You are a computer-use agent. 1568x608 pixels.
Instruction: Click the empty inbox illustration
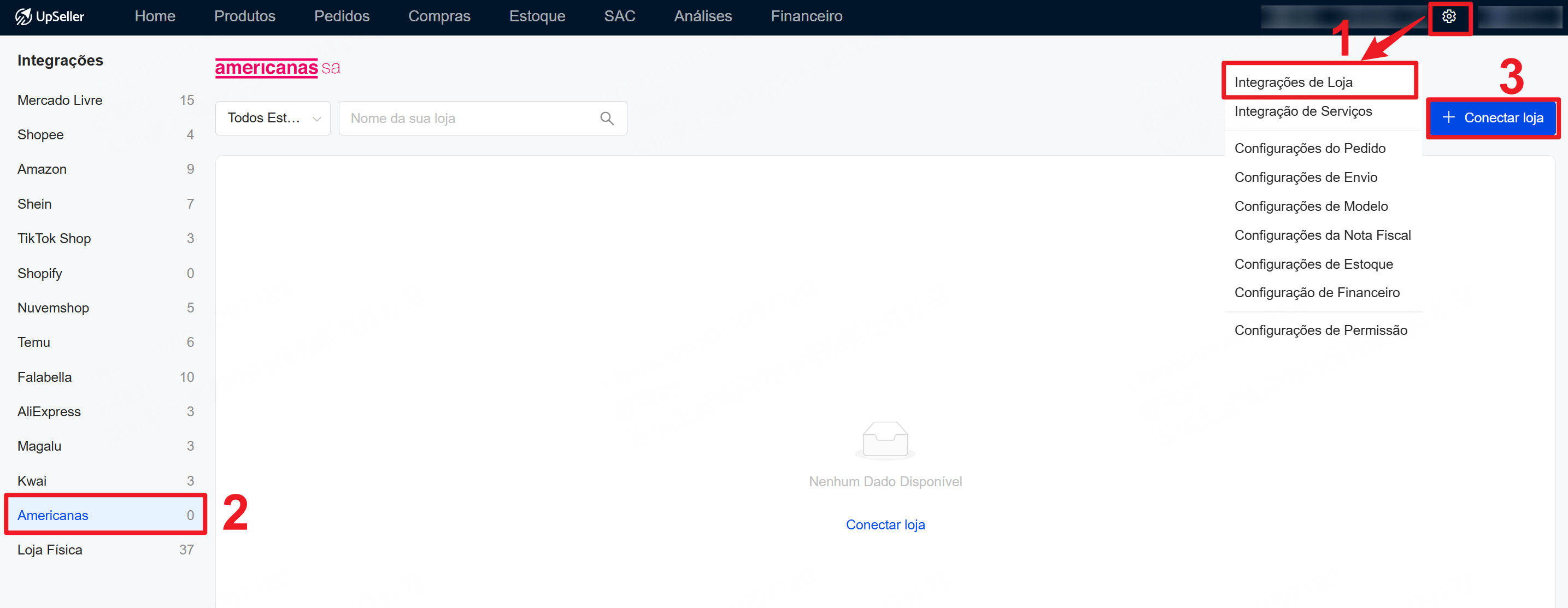click(x=885, y=439)
